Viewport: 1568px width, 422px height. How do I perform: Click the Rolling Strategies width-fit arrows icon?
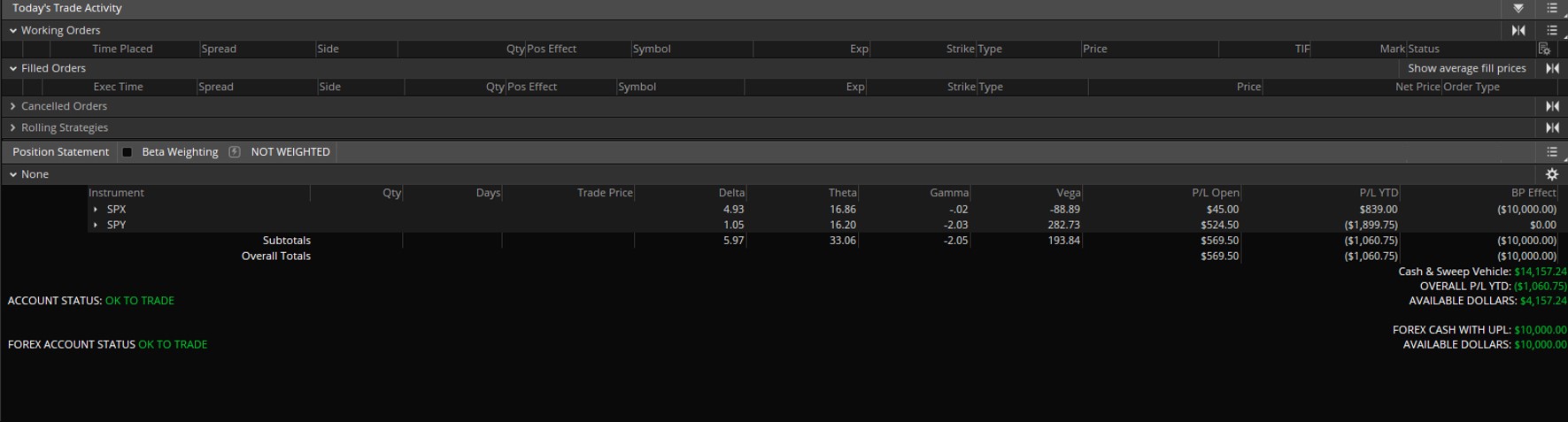point(1552,127)
